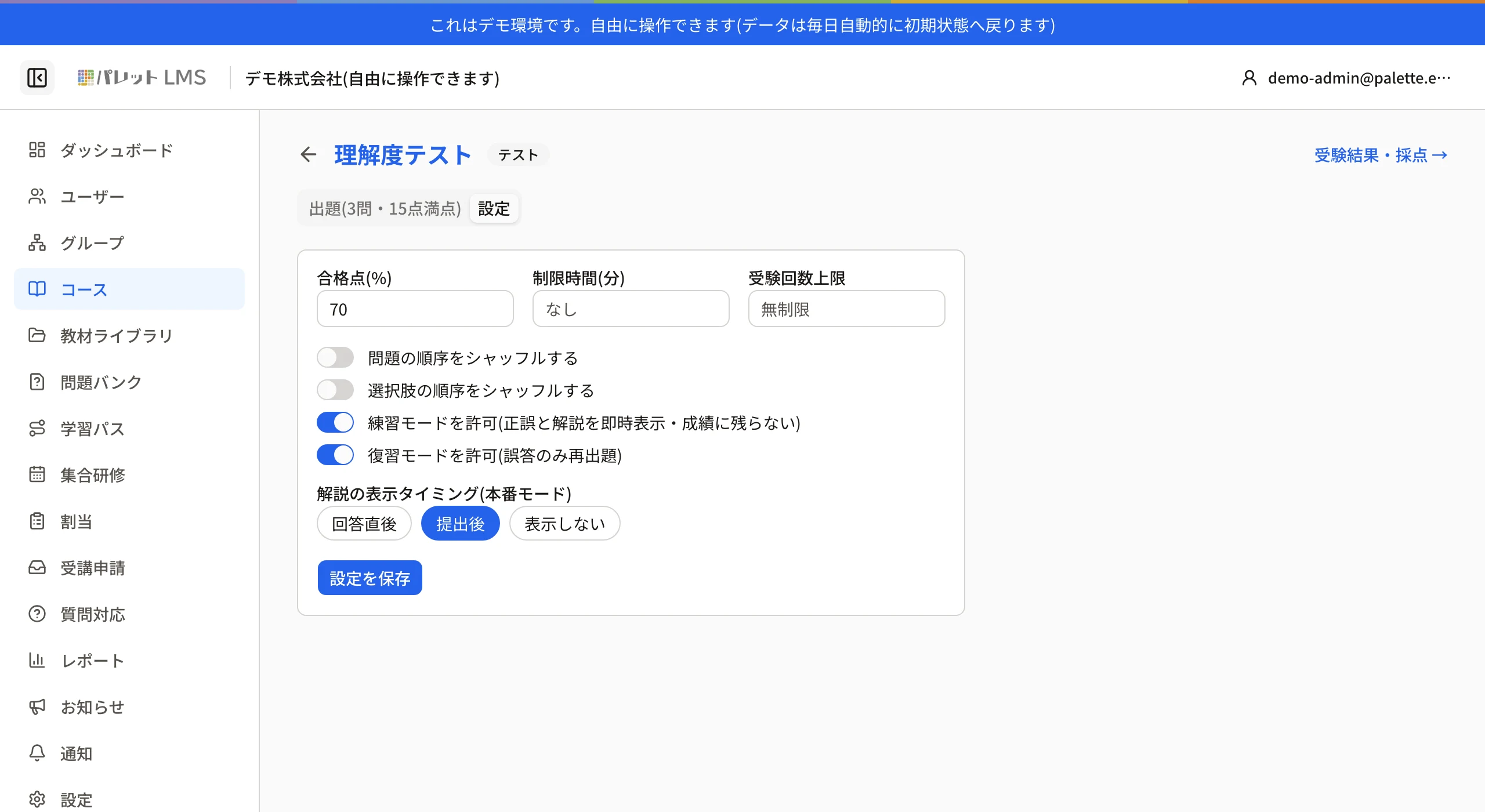Go back with the left arrow icon

point(309,154)
